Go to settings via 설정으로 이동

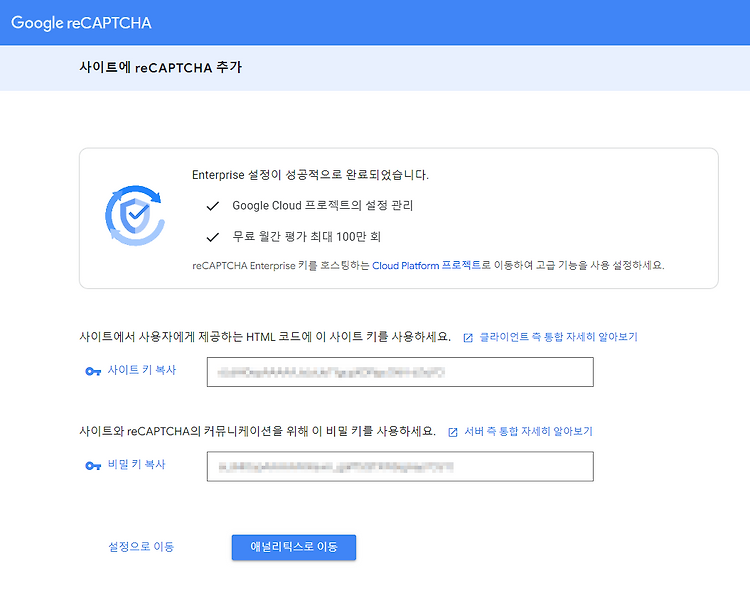pyautogui.click(x=141, y=547)
